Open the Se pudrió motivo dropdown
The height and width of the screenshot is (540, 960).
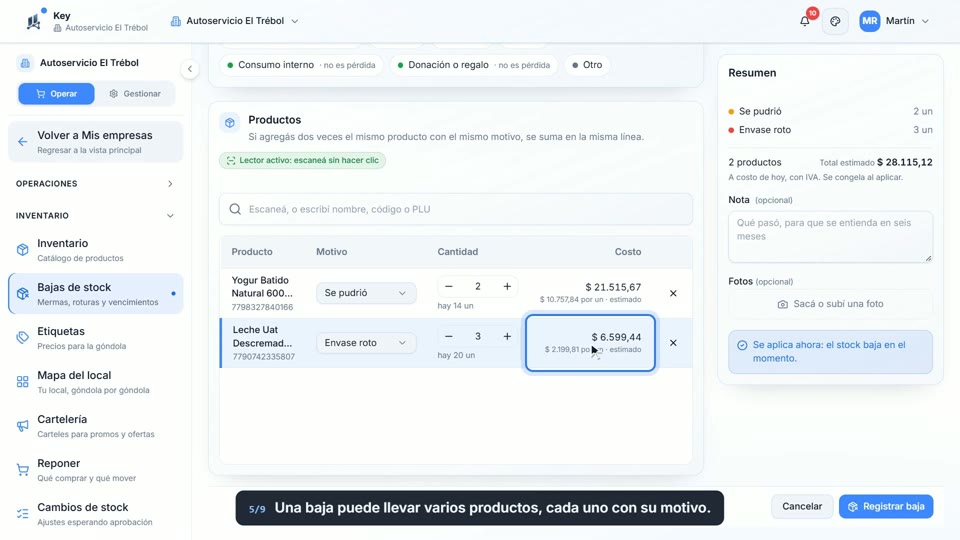click(x=366, y=293)
